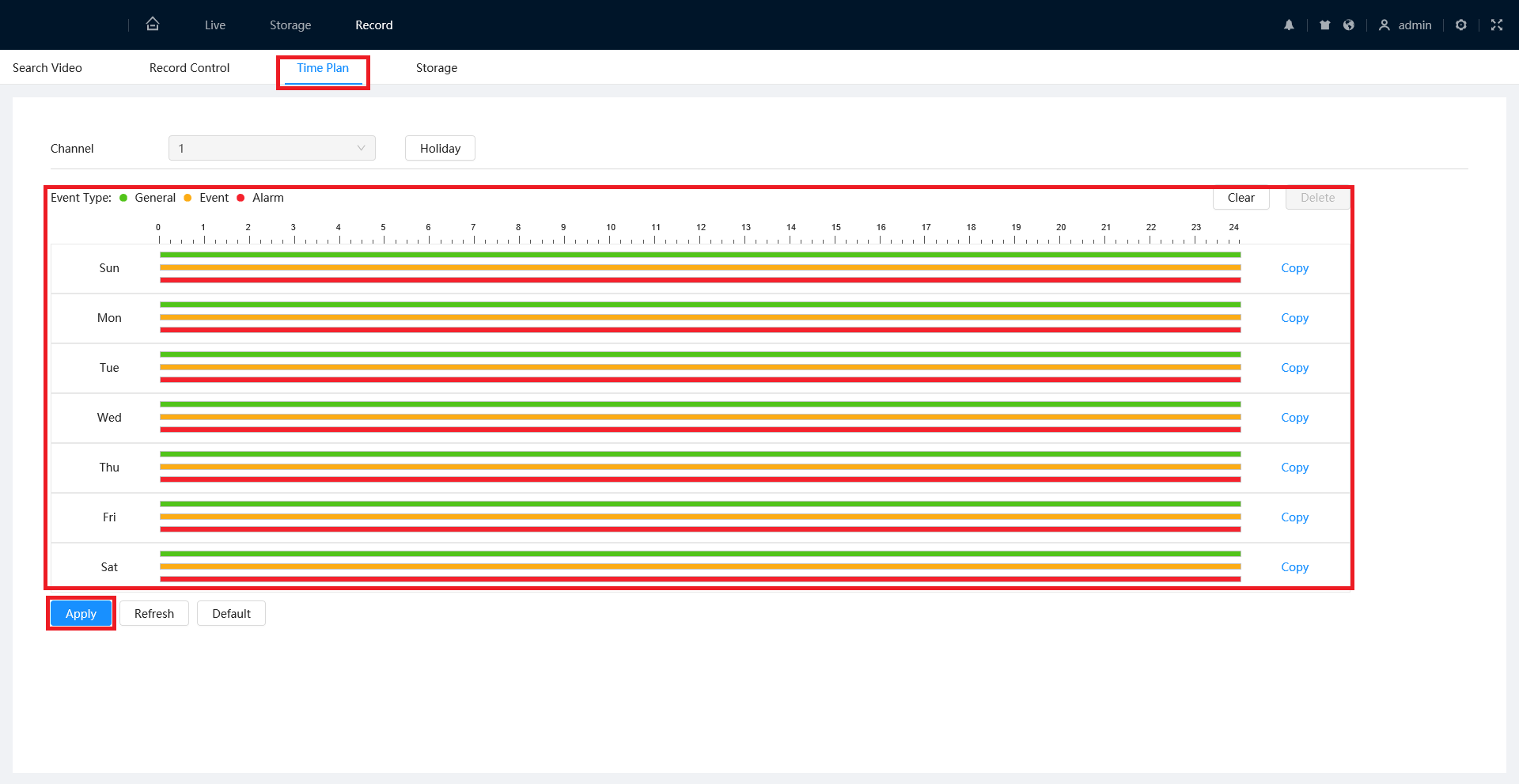This screenshot has height=784, width=1519.
Task: Go to the home page icon
Action: pyautogui.click(x=153, y=24)
